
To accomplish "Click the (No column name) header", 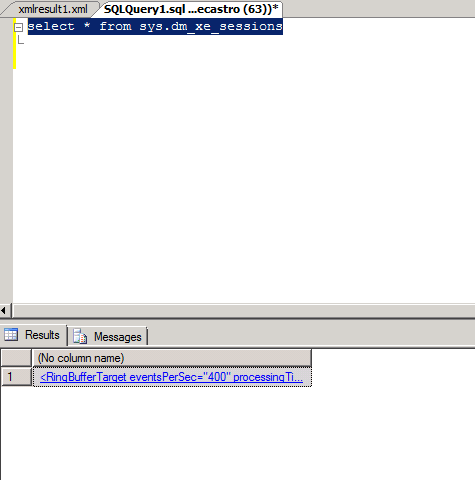I will (x=172, y=358).
